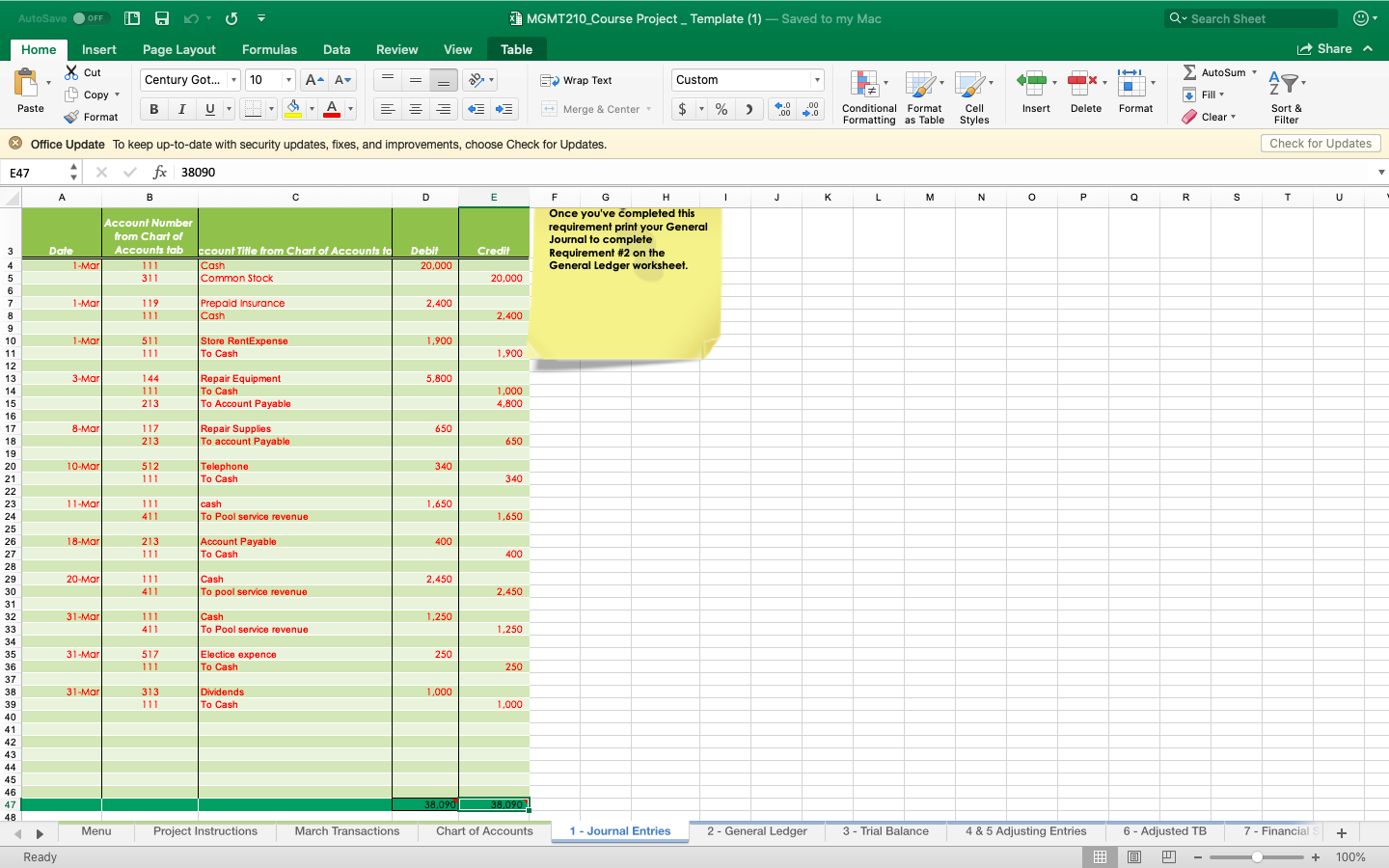Screen dimensions: 1389x868
Task: Click the Insert Function fx icon
Action: [x=160, y=172]
